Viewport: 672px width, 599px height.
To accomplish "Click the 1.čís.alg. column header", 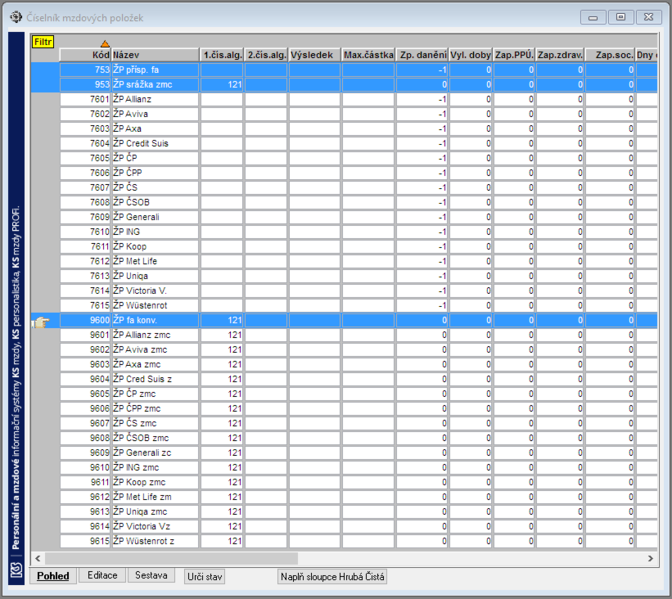I will click(x=222, y=55).
